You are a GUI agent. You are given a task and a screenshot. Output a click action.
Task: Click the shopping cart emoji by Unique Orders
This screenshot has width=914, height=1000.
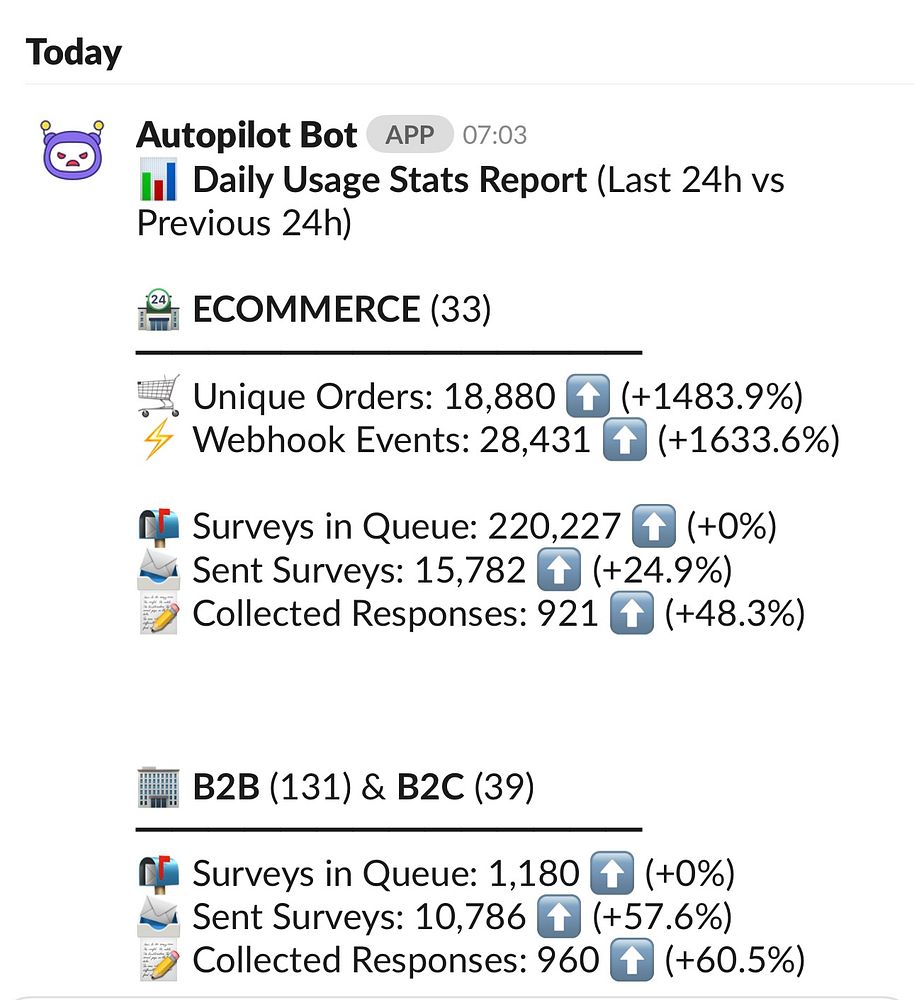(158, 396)
